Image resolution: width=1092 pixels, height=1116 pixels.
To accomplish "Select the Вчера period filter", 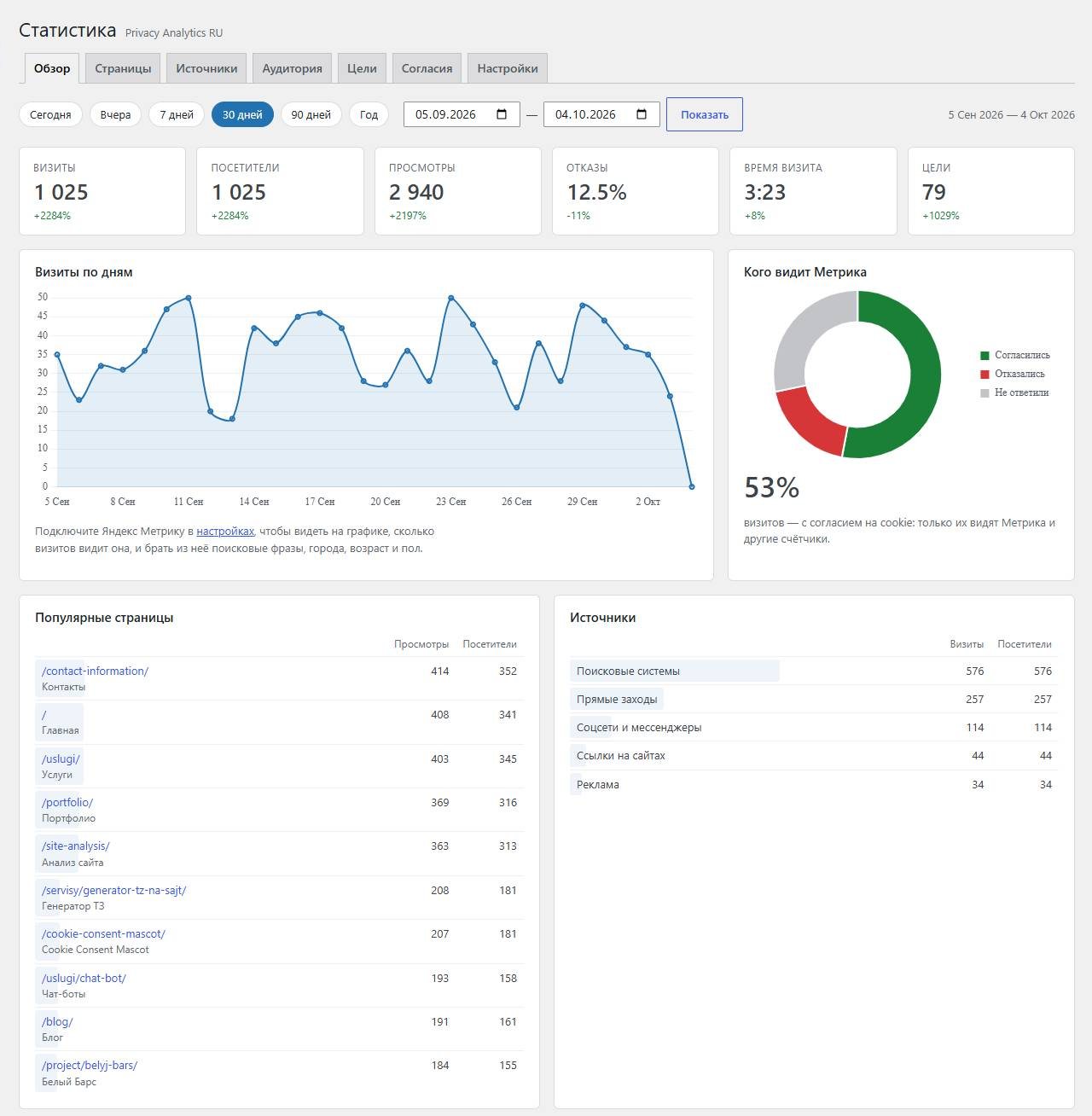I will click(115, 114).
